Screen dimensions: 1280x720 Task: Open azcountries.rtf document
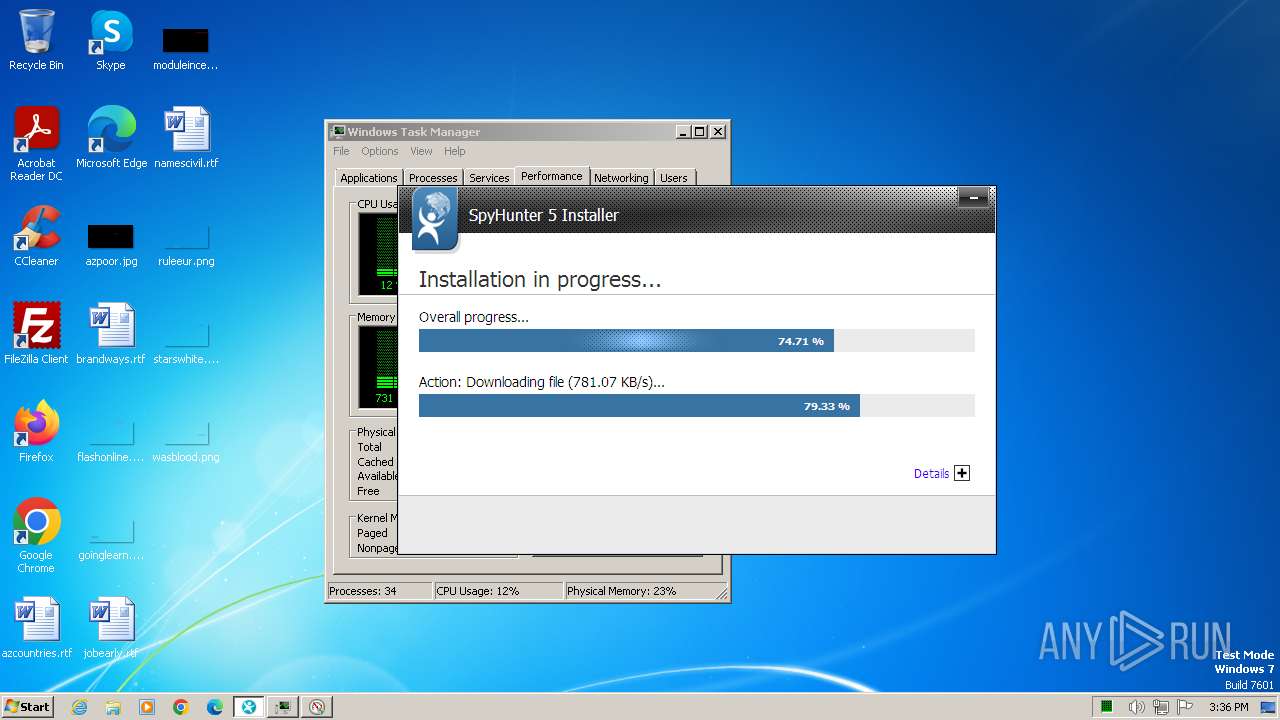click(37, 628)
